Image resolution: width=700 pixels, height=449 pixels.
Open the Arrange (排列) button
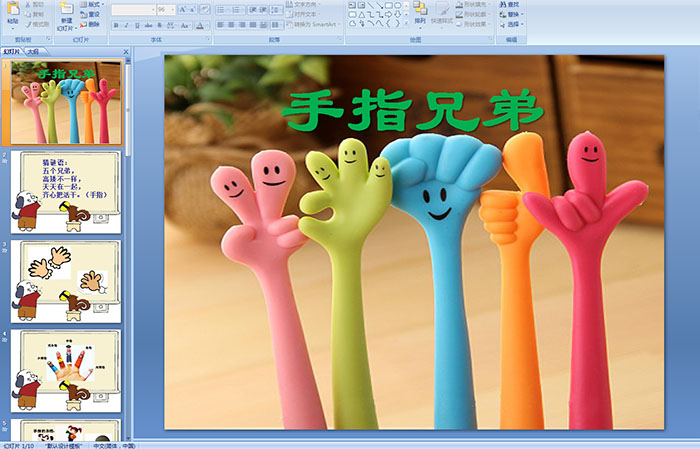pyautogui.click(x=420, y=14)
